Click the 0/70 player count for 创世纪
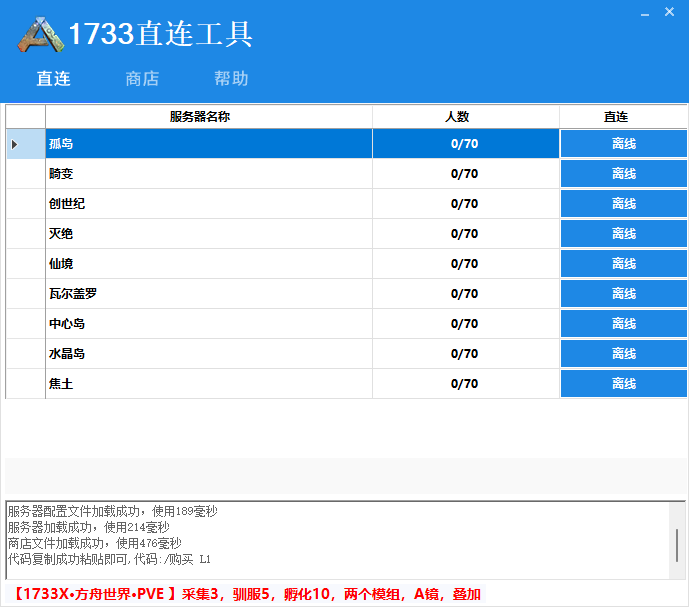The width and height of the screenshot is (689, 607). click(x=464, y=204)
